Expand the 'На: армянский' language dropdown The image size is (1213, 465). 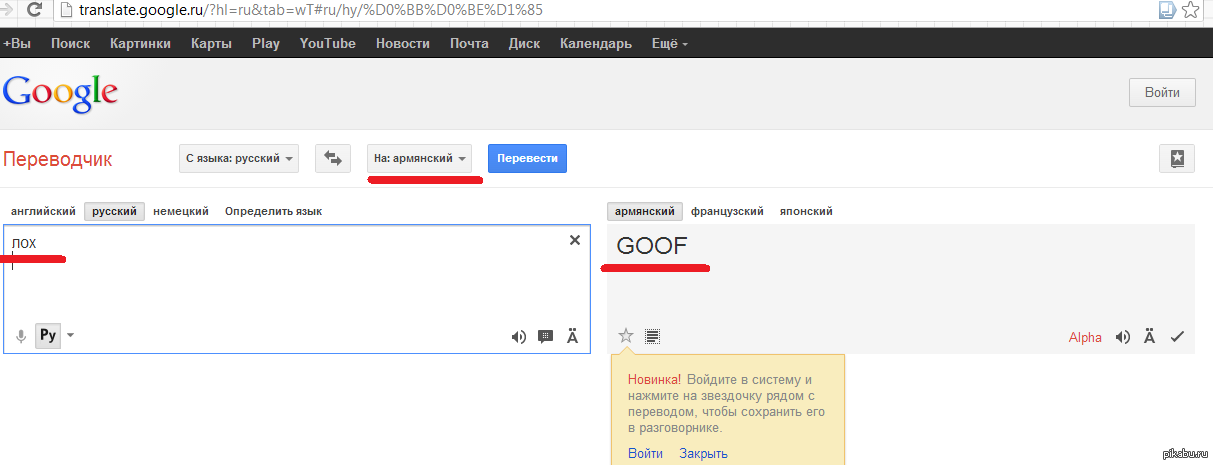pyautogui.click(x=420, y=158)
